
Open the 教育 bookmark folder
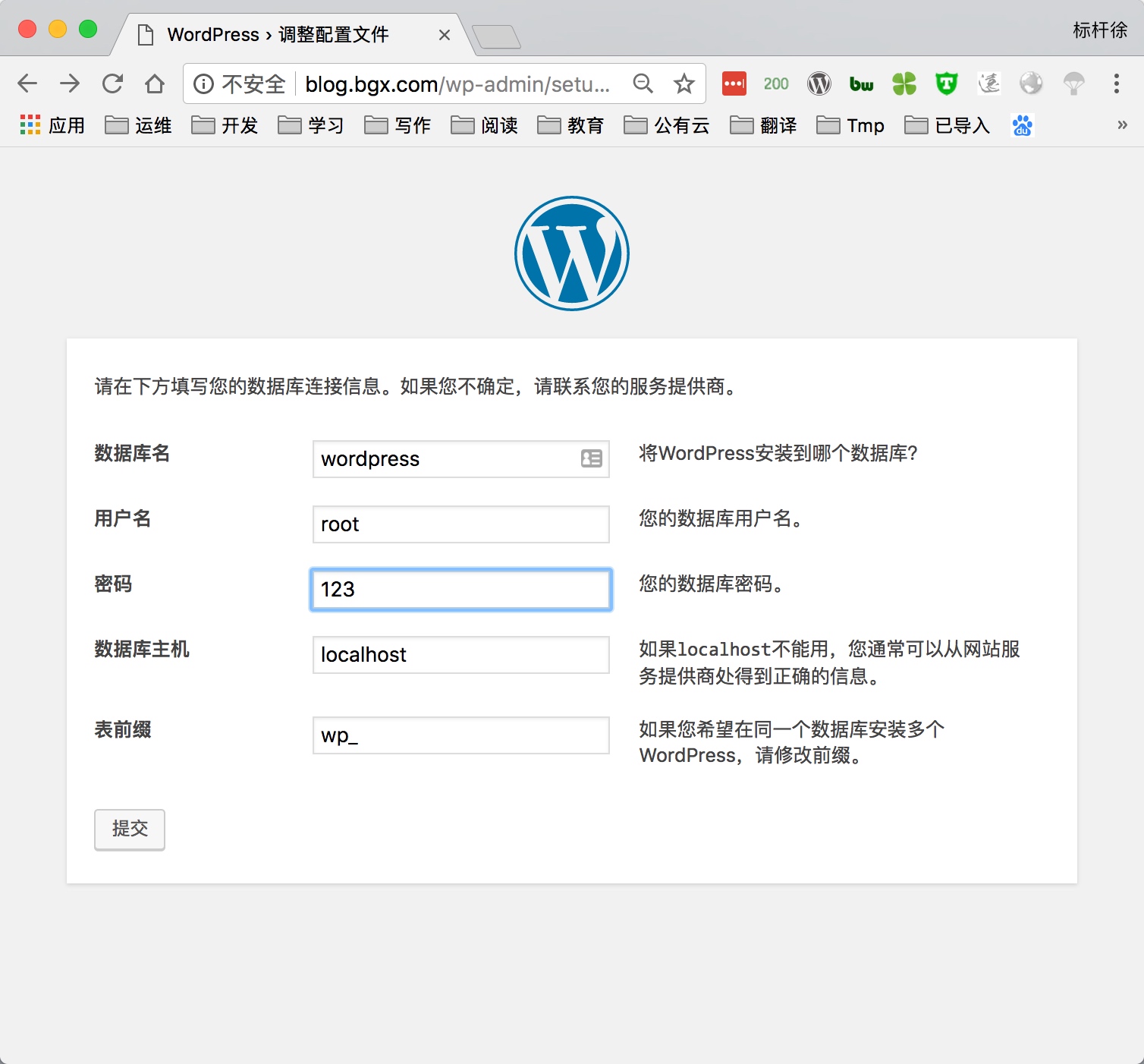pyautogui.click(x=570, y=125)
